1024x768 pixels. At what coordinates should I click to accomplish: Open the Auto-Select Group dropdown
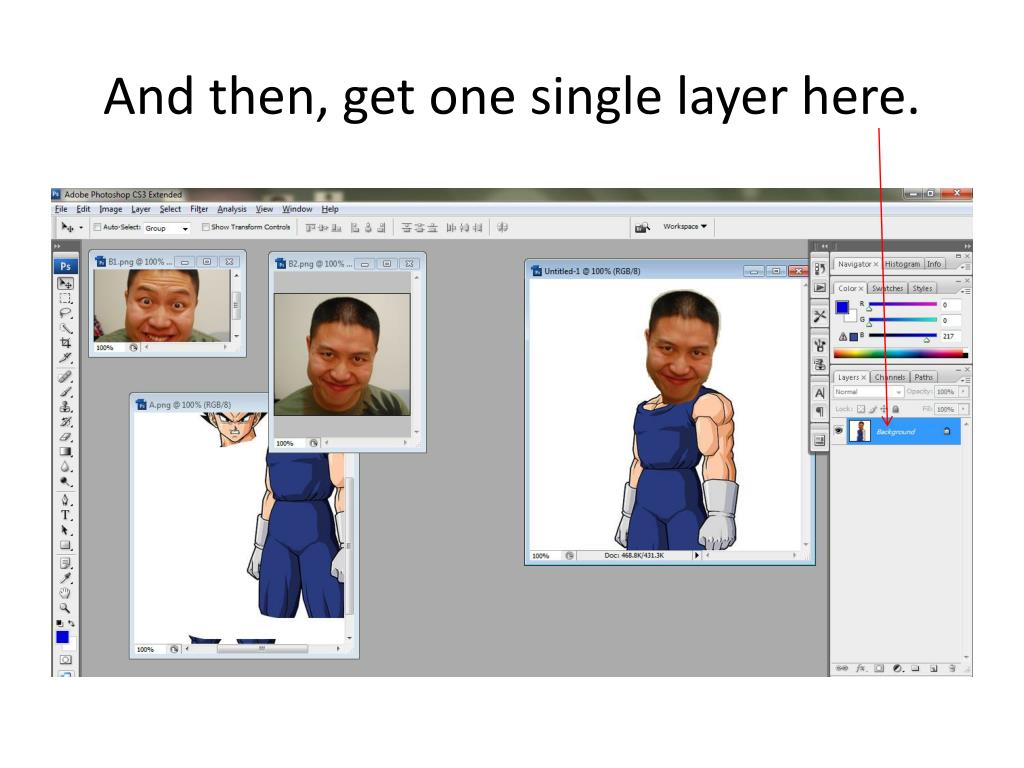click(166, 228)
